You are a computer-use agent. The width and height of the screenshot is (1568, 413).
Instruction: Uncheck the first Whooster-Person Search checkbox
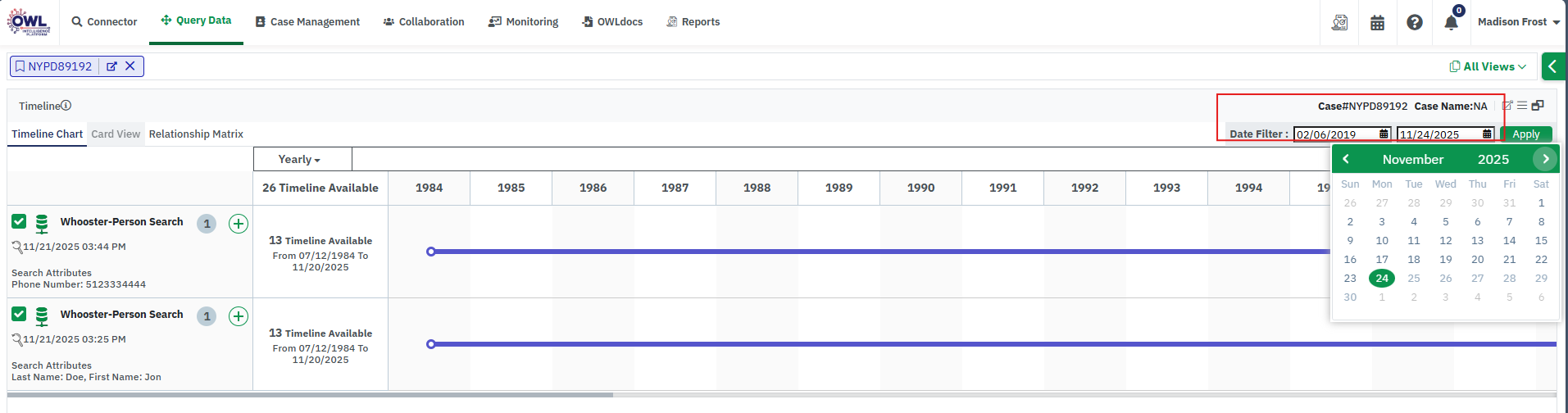19,221
